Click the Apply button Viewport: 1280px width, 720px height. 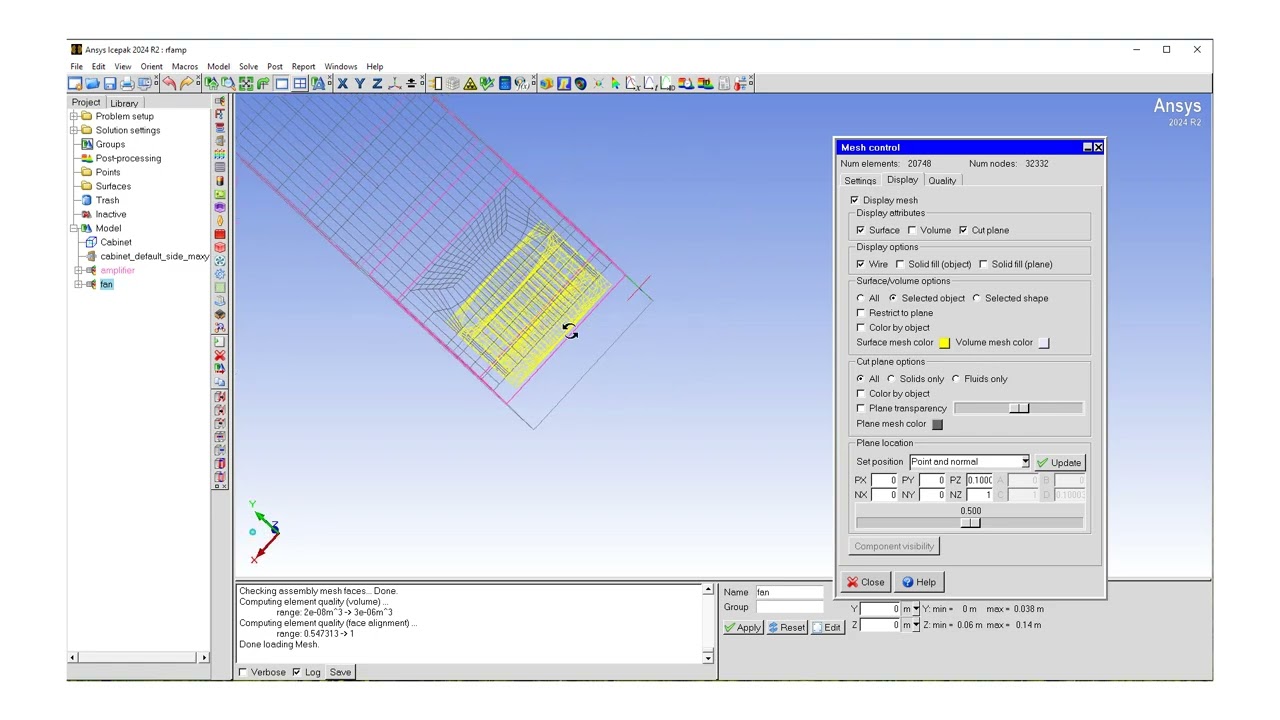point(742,628)
